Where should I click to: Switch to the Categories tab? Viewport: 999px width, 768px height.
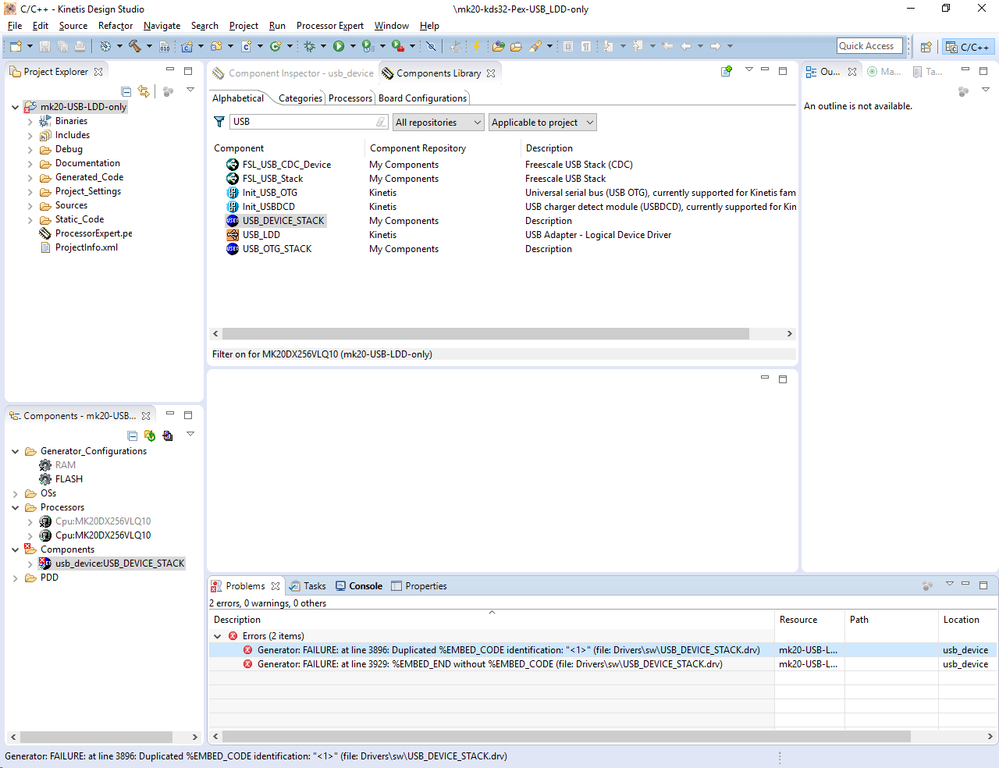(300, 98)
